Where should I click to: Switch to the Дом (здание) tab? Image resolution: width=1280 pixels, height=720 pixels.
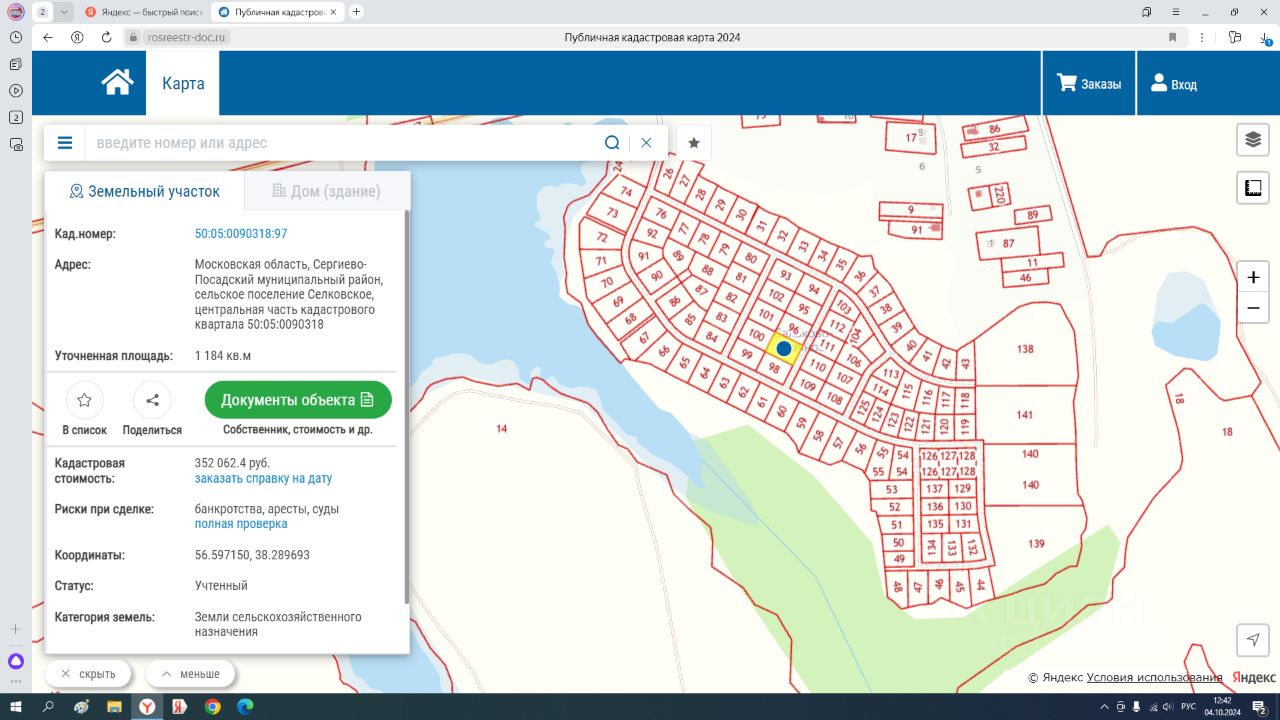[x=326, y=191]
